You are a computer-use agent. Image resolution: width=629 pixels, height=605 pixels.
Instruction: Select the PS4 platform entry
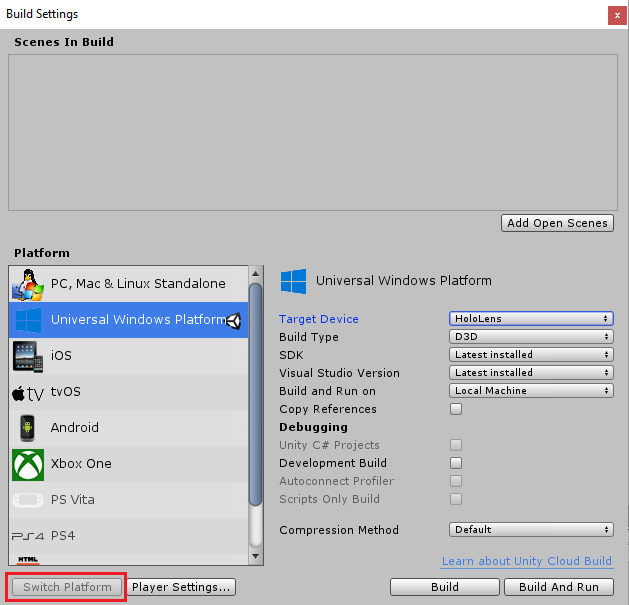(128, 536)
